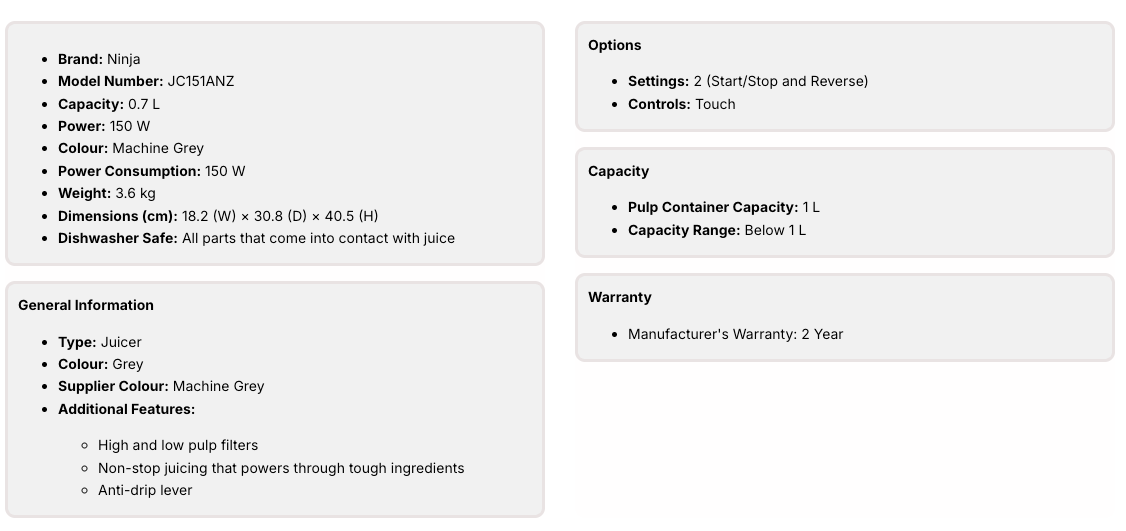Click the General Information heading
Image resolution: width=1126 pixels, height=531 pixels.
(86, 305)
